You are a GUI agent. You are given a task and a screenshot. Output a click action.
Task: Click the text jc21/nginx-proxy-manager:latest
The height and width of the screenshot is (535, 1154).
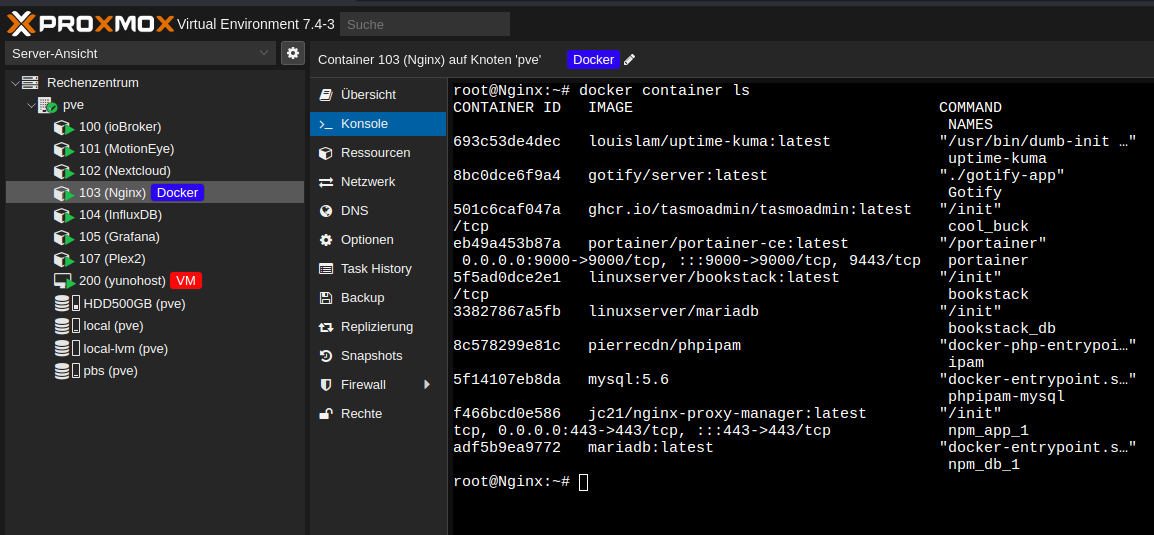click(x=727, y=414)
